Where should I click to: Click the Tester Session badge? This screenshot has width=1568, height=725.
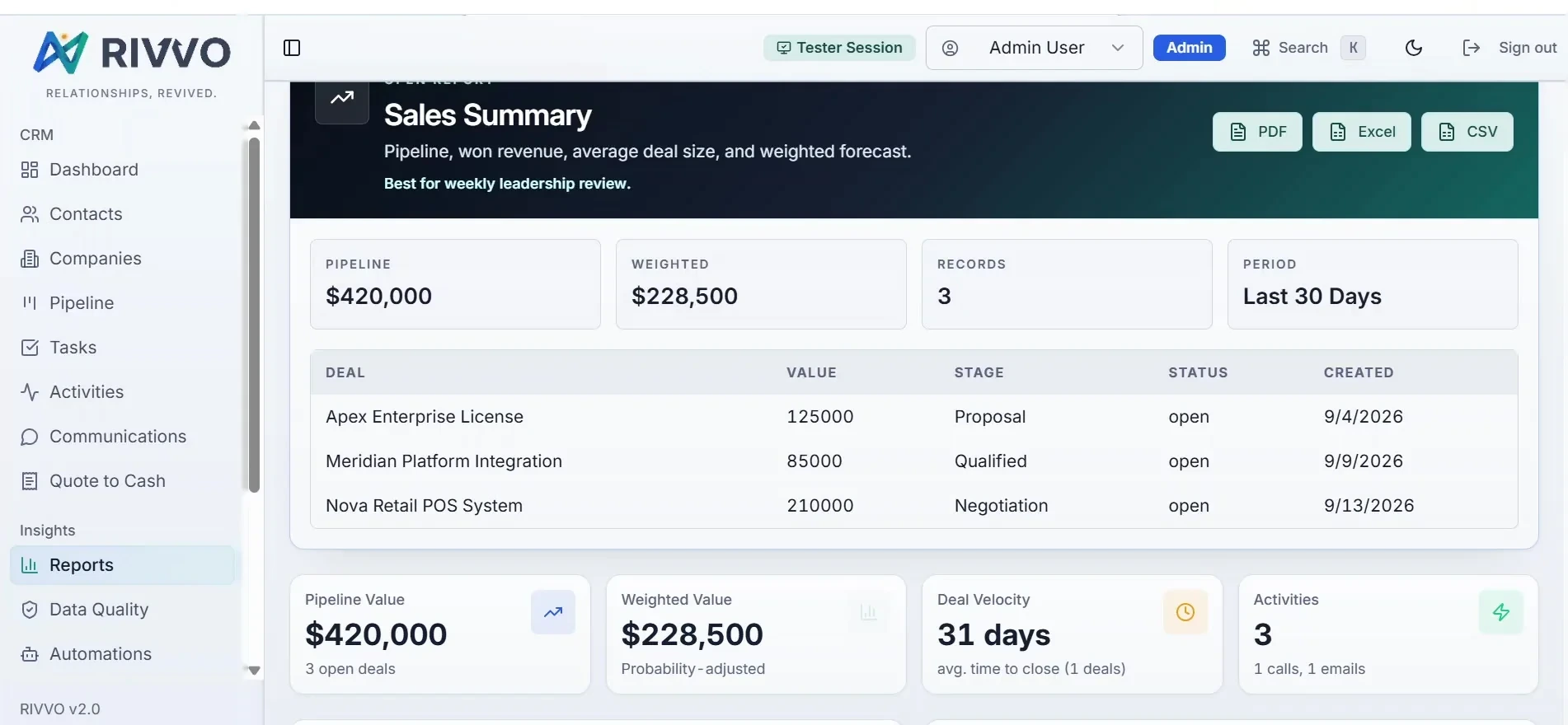[x=839, y=48]
